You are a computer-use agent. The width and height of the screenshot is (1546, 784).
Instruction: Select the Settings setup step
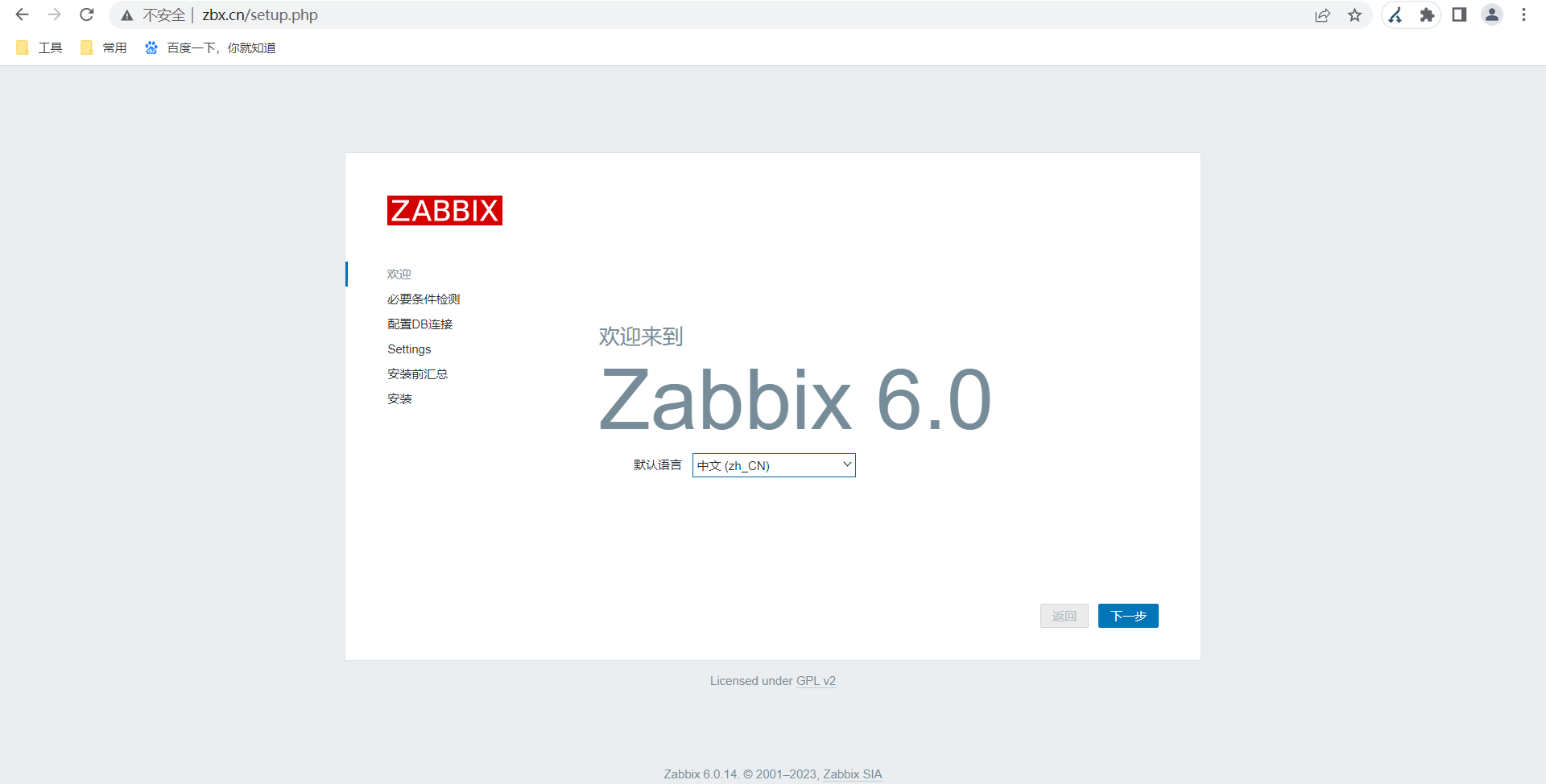409,349
